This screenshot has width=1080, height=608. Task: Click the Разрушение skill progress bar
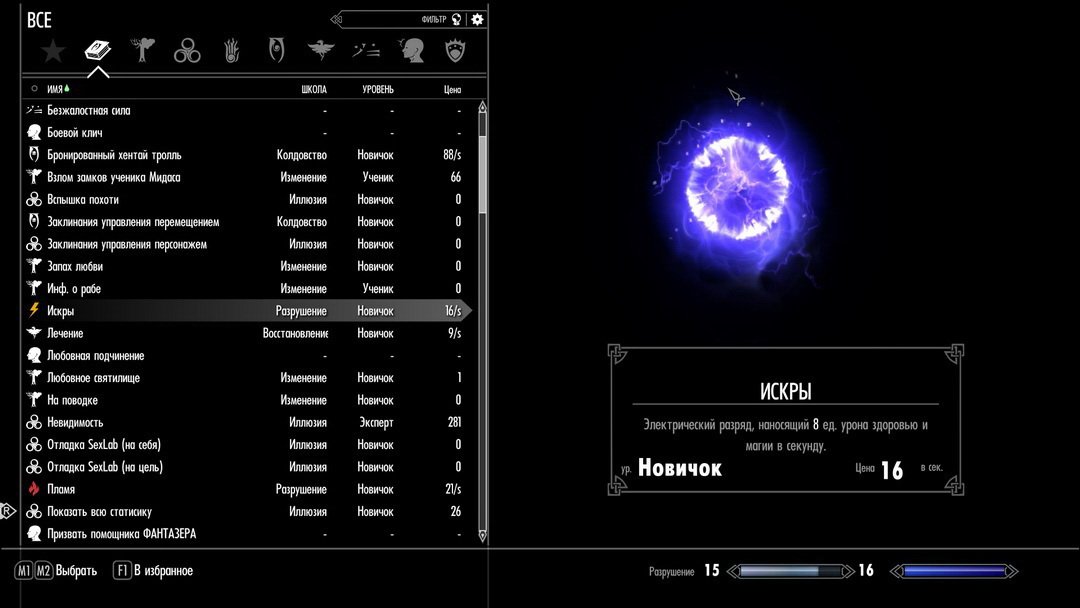(791, 571)
